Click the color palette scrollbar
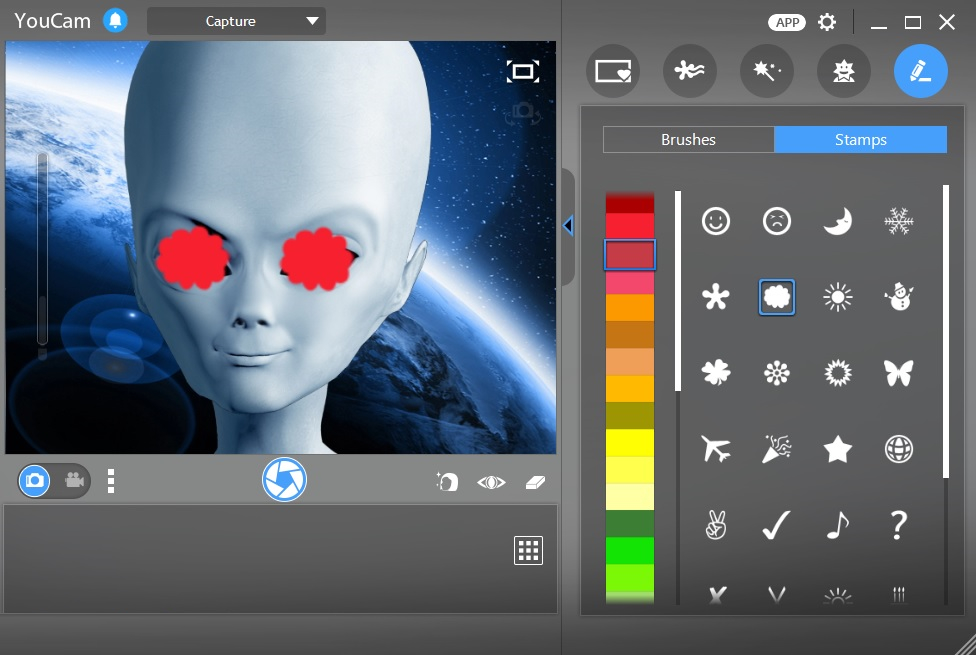976x655 pixels. [678, 291]
